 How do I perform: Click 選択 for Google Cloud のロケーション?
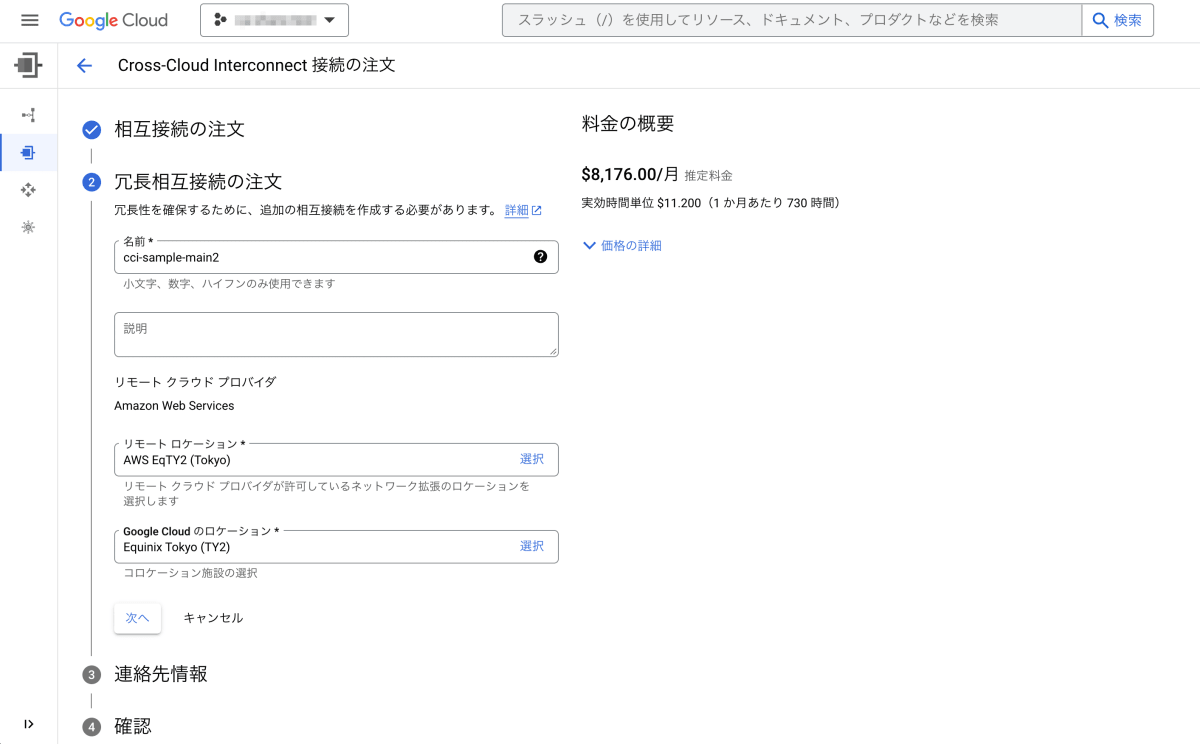pyautogui.click(x=532, y=547)
